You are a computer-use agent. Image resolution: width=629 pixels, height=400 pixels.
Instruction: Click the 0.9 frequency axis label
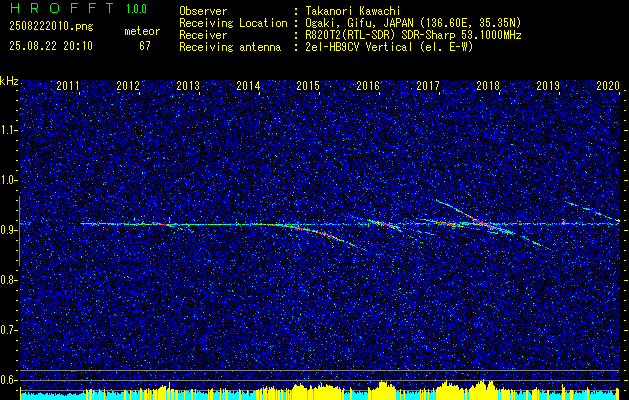8,230
